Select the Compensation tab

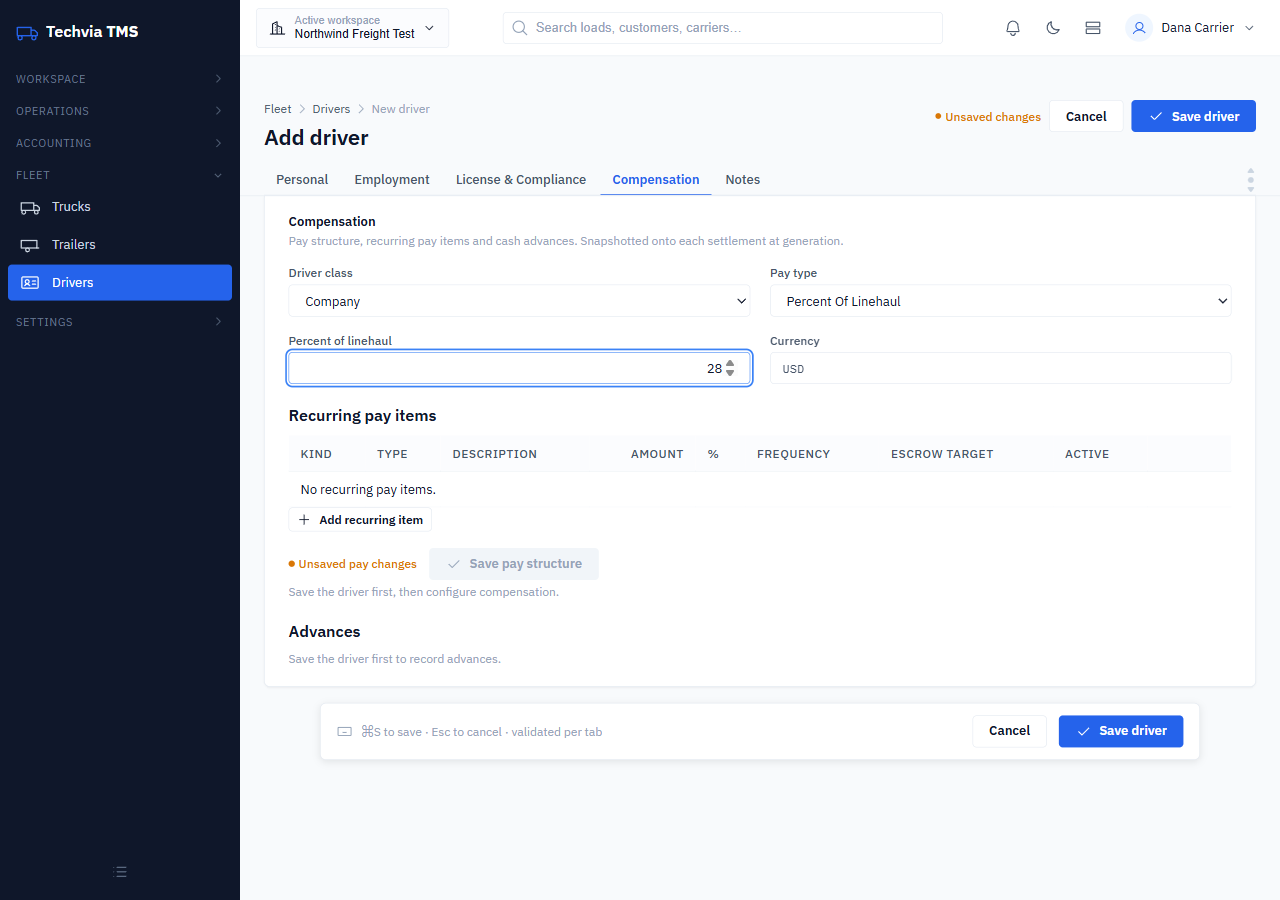click(x=656, y=180)
